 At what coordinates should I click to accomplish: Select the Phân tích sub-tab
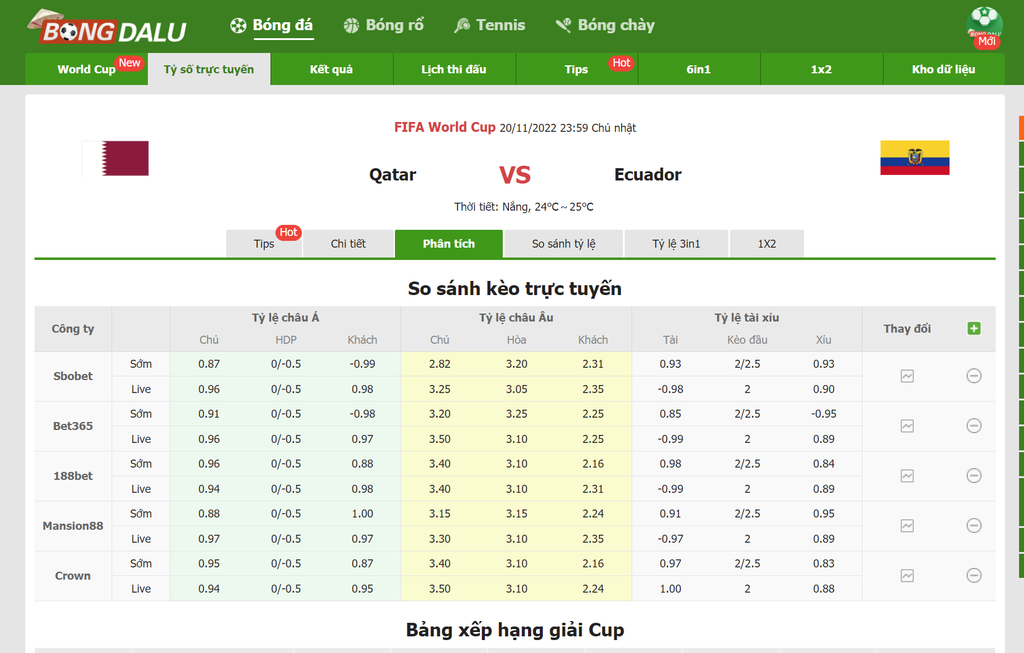click(449, 244)
